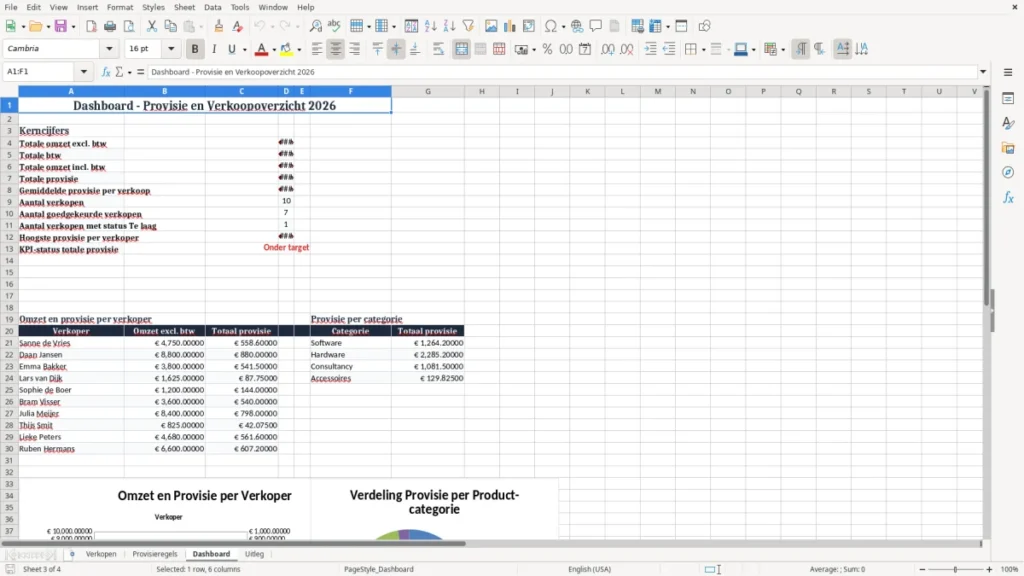Click the Add Decimal Place icon
The image size is (1024, 576).
(x=607, y=49)
